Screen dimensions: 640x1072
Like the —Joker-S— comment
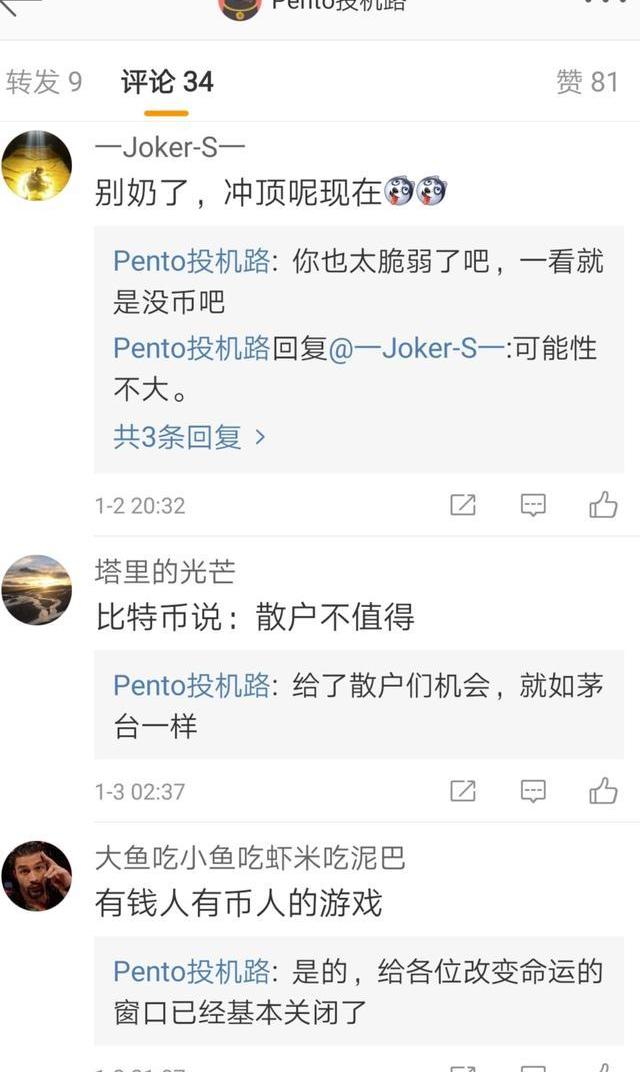pyautogui.click(x=603, y=505)
